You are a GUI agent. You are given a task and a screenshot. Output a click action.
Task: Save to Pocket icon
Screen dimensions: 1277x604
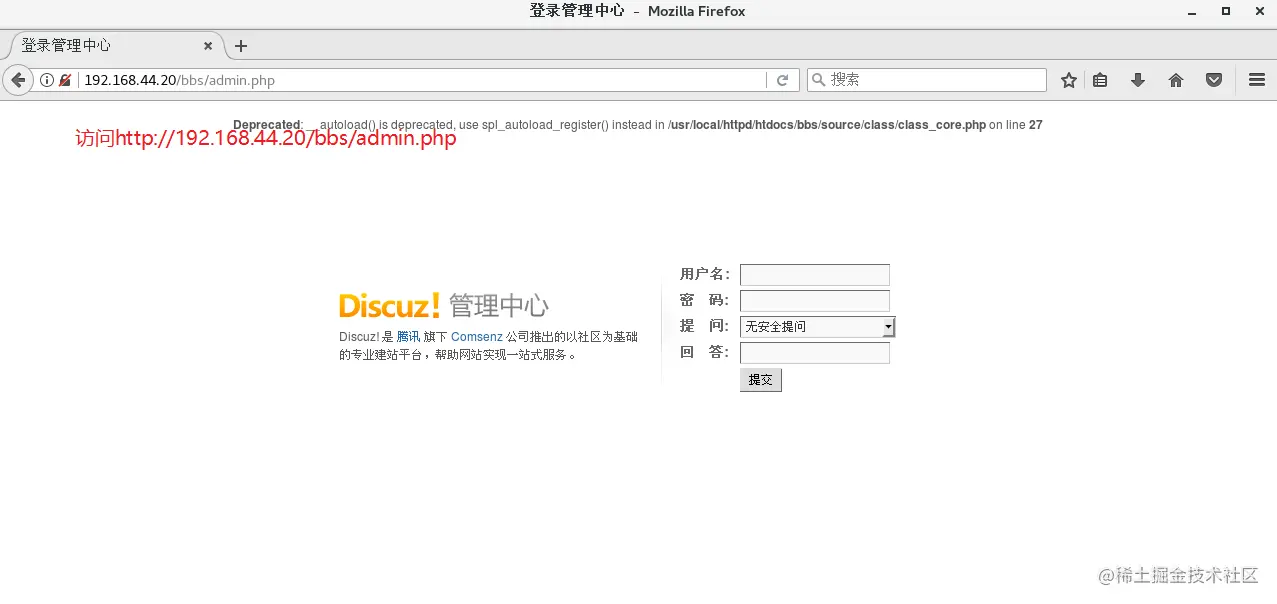click(x=1214, y=80)
